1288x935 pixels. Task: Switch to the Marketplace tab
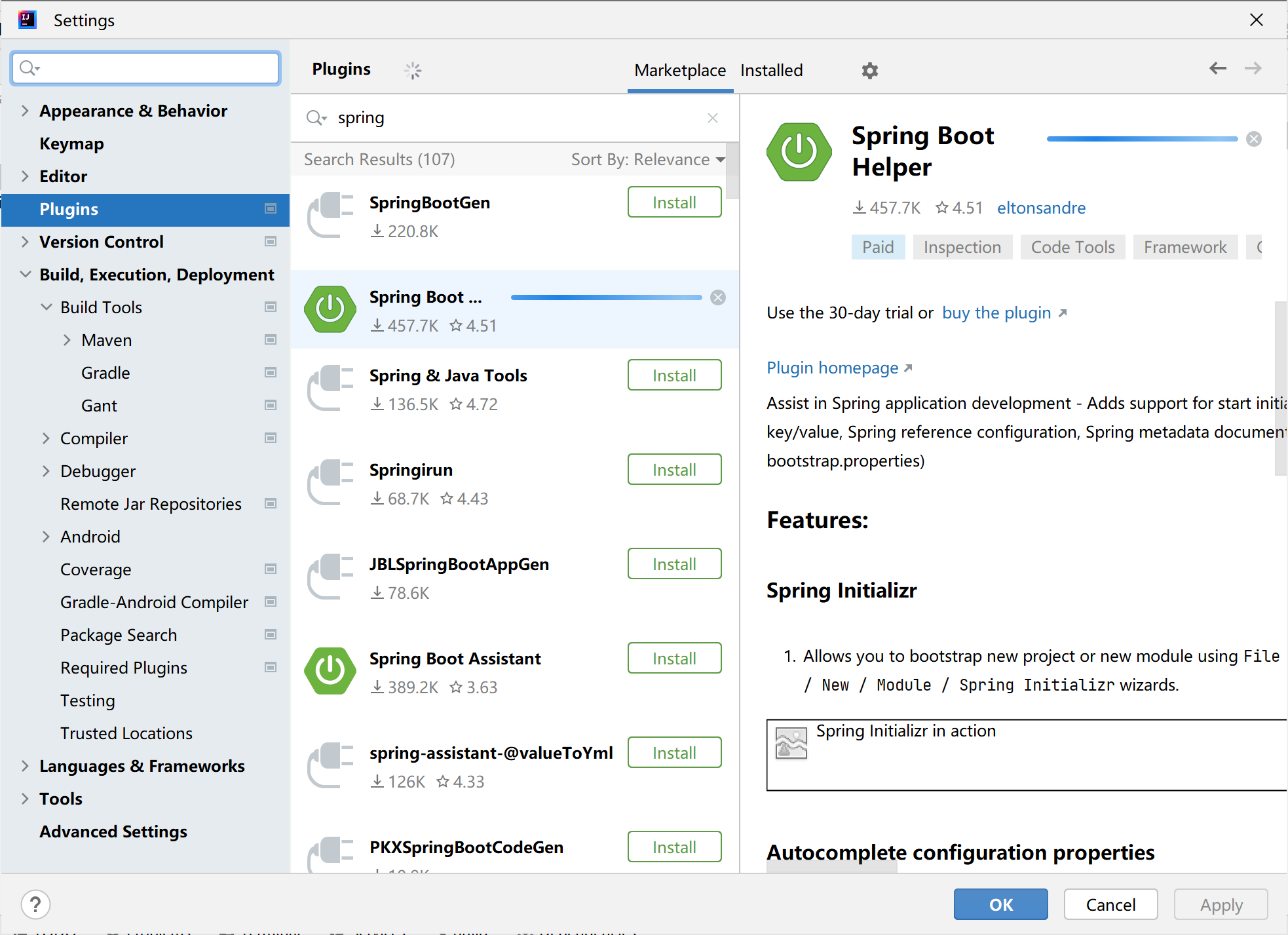click(680, 71)
